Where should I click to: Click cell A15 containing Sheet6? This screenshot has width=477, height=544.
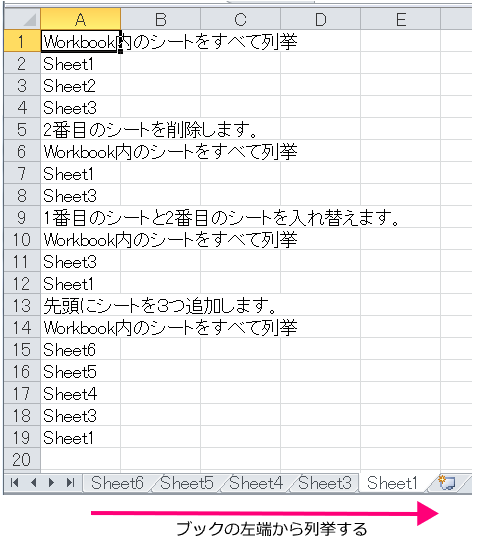pos(80,349)
